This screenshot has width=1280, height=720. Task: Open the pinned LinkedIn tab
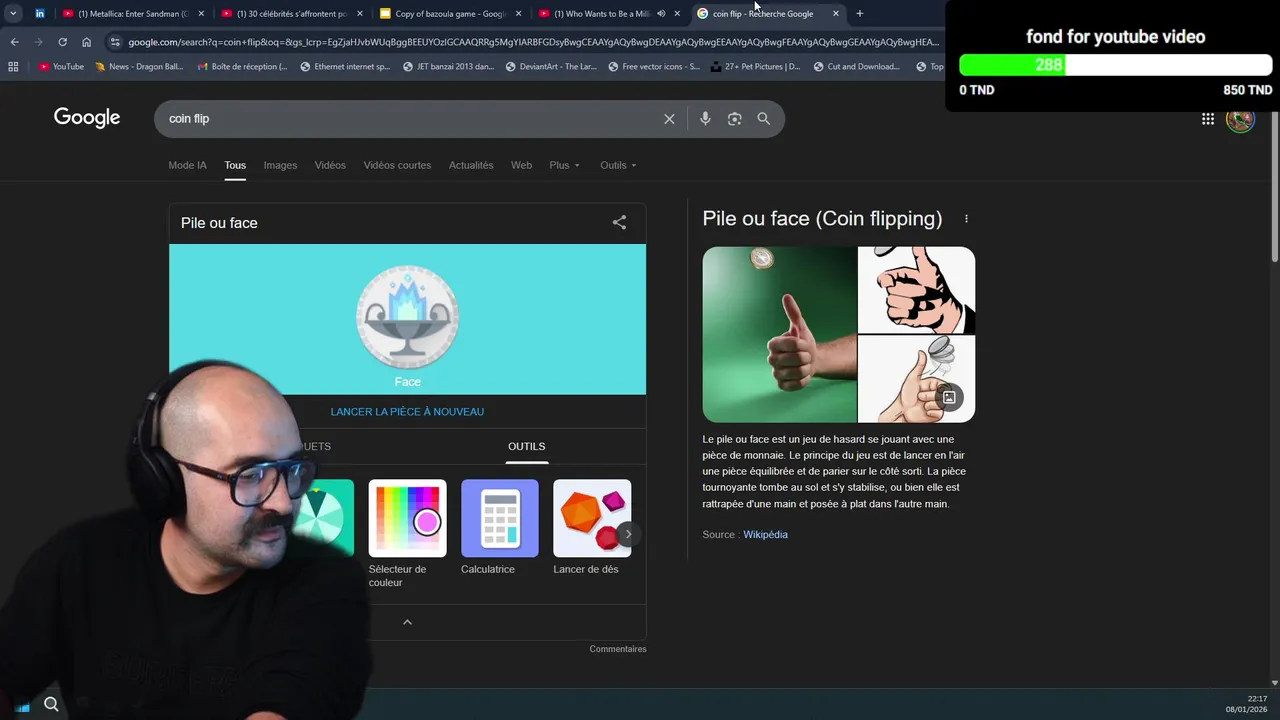[x=40, y=14]
